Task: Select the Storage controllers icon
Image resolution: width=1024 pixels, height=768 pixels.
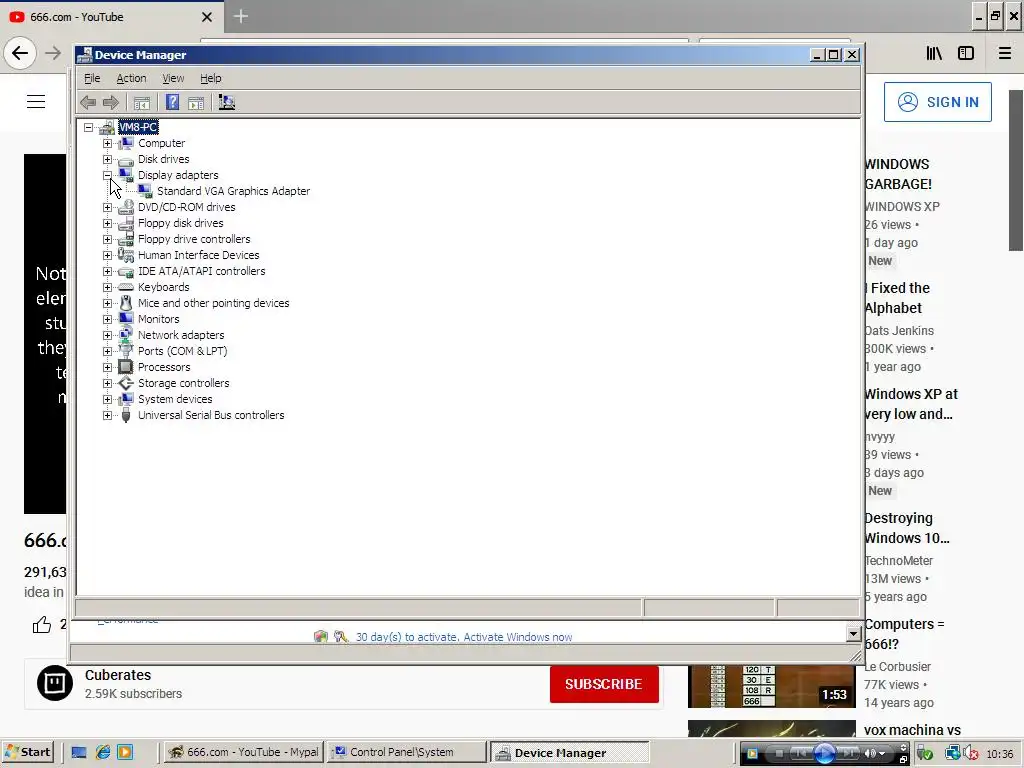Action: click(126, 383)
